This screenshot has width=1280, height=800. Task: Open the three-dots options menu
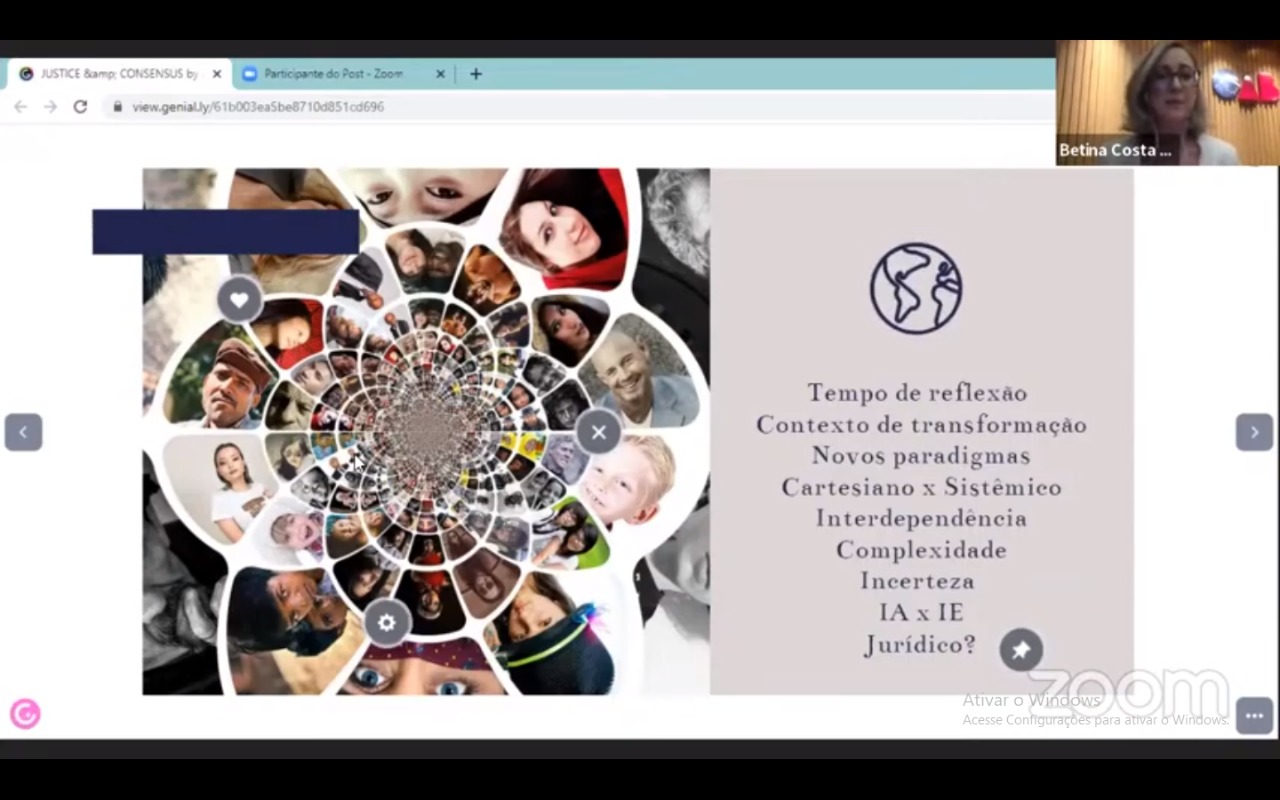coord(1254,716)
